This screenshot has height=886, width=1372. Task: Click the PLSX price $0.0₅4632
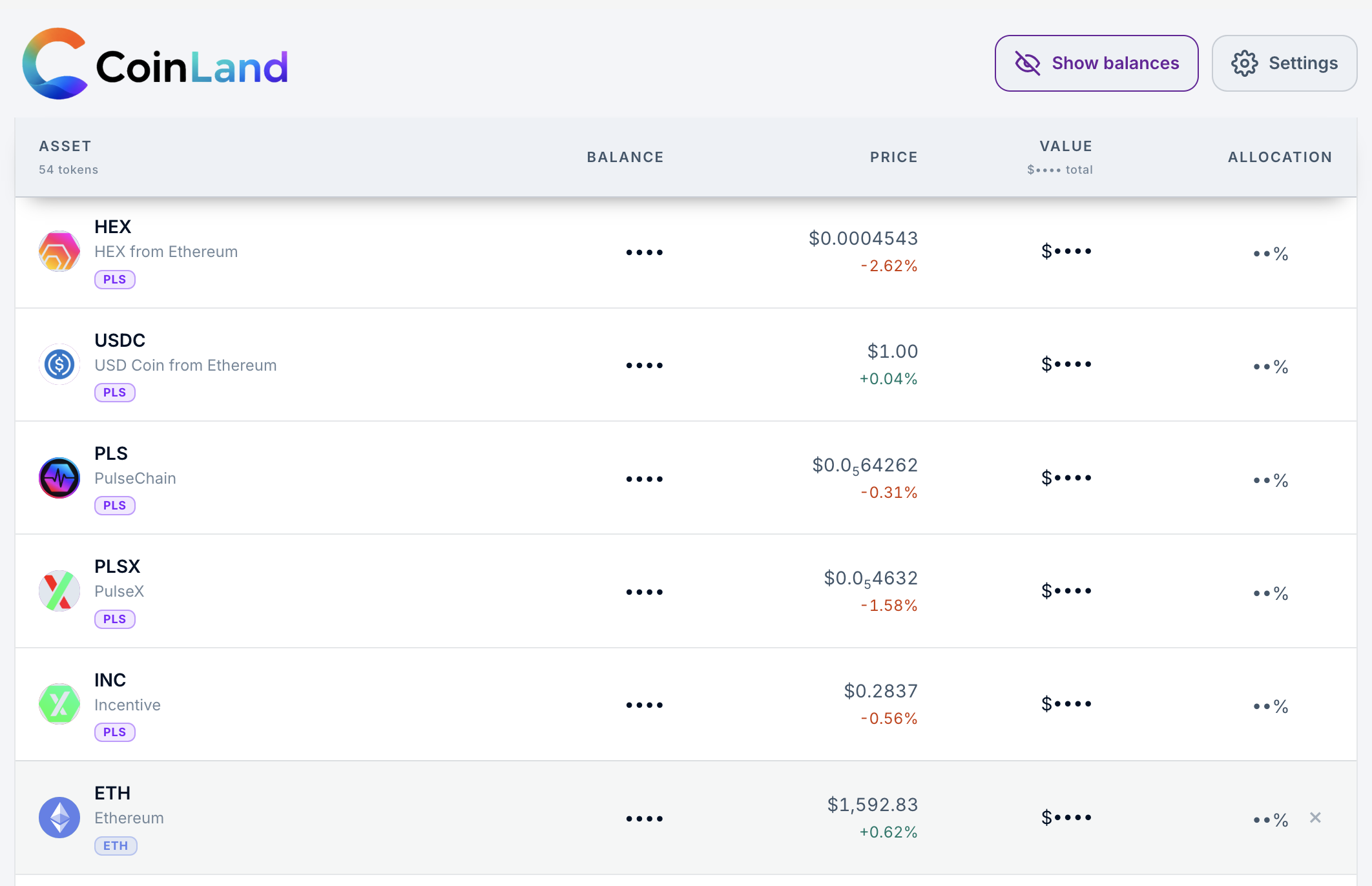pos(871,579)
